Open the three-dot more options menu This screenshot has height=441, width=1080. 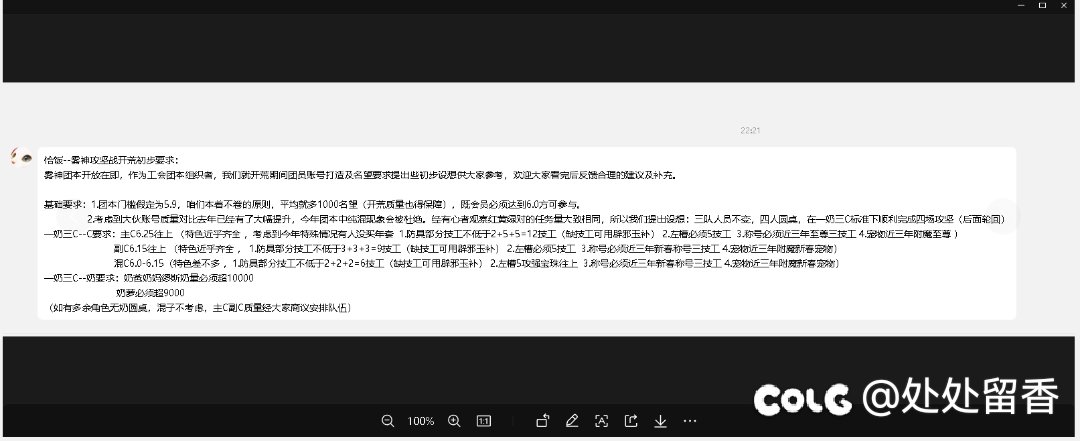(x=690, y=421)
